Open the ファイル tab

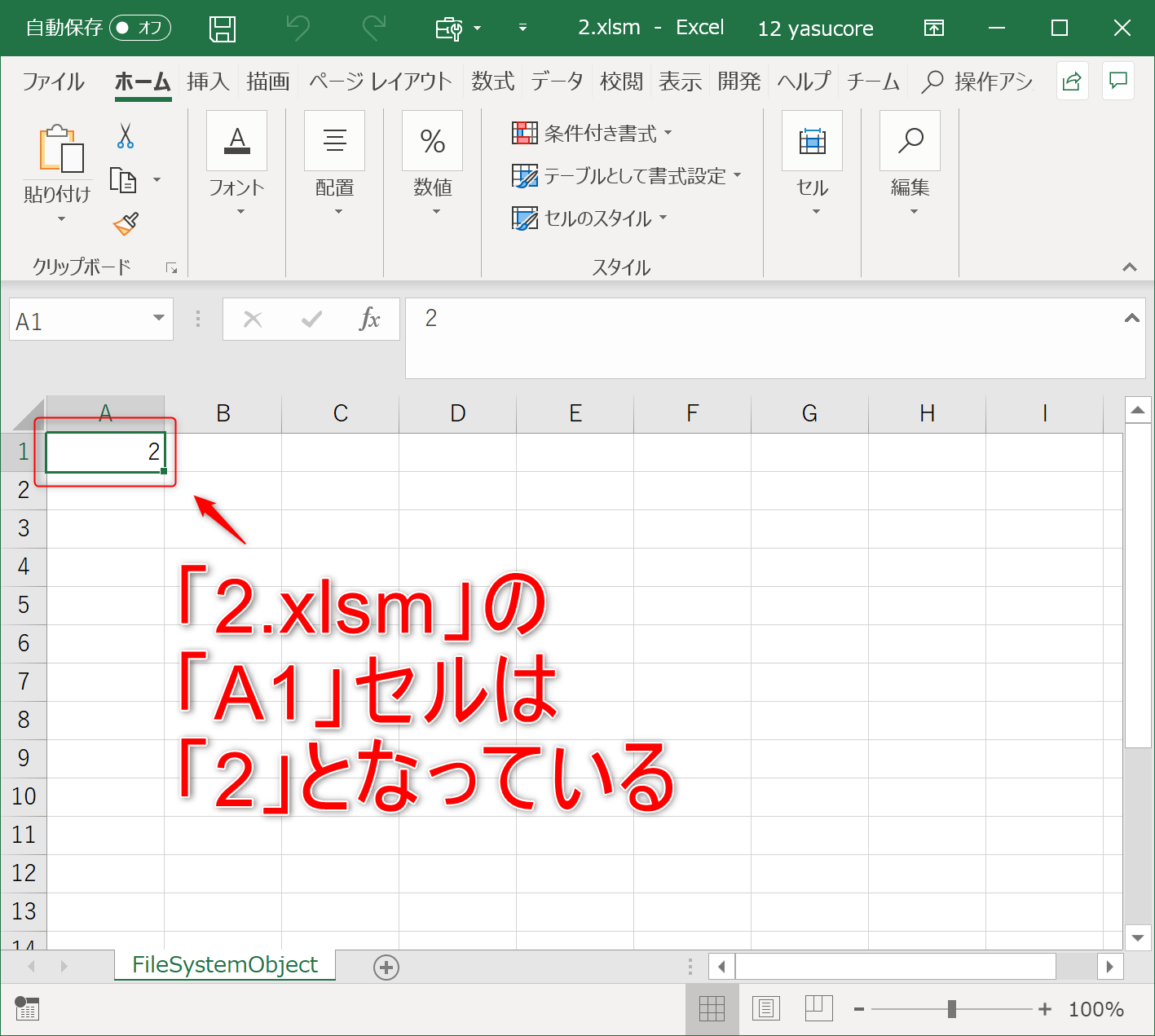[x=53, y=82]
